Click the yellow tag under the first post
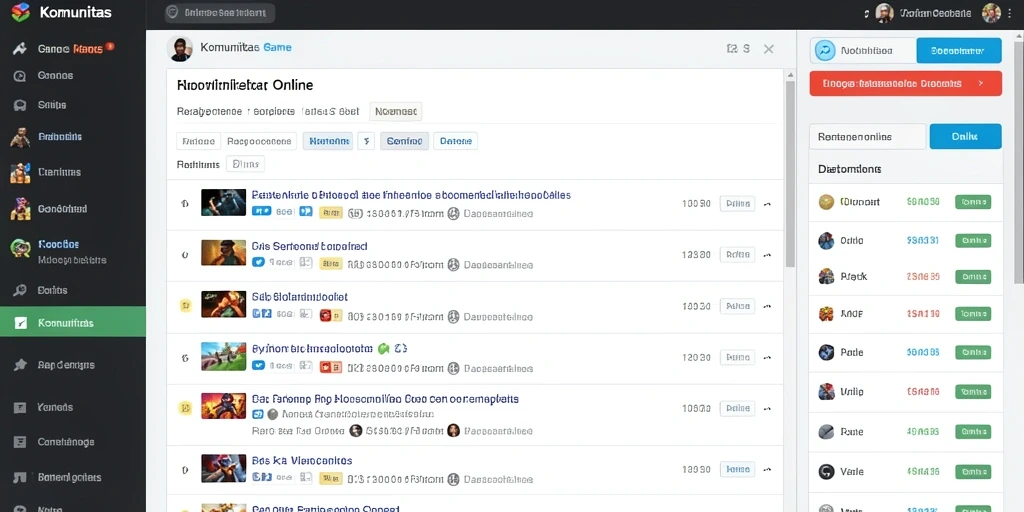 [330, 212]
